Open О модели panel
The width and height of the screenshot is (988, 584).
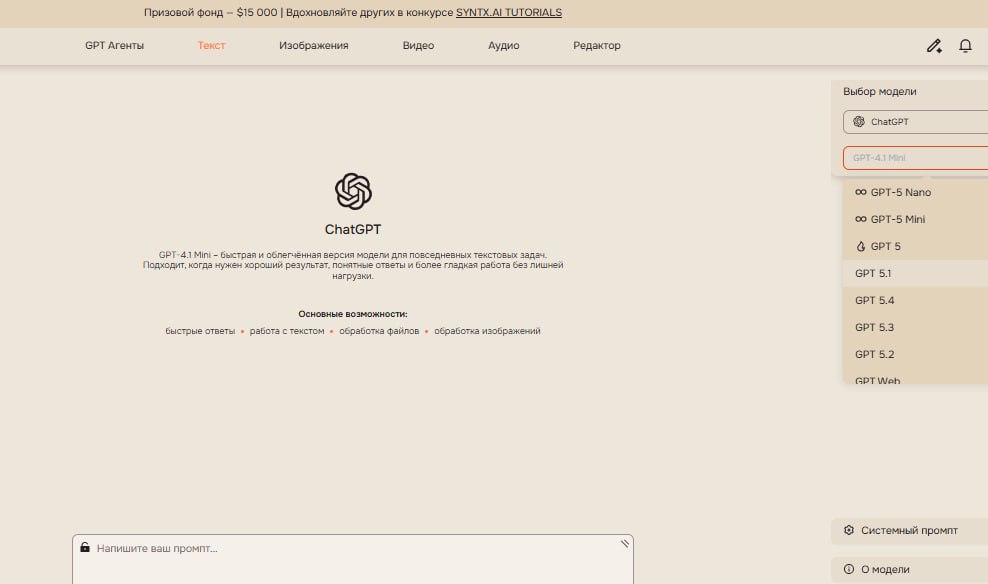point(909,570)
